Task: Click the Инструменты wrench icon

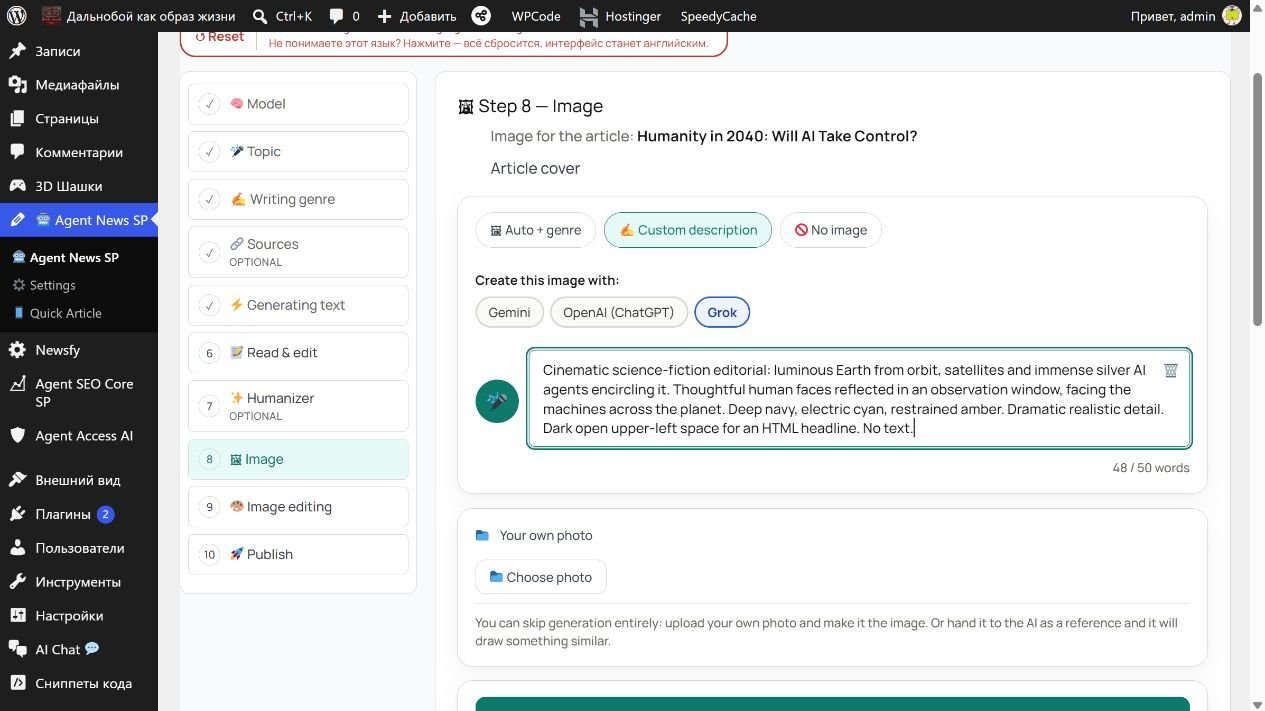Action: click(x=17, y=582)
